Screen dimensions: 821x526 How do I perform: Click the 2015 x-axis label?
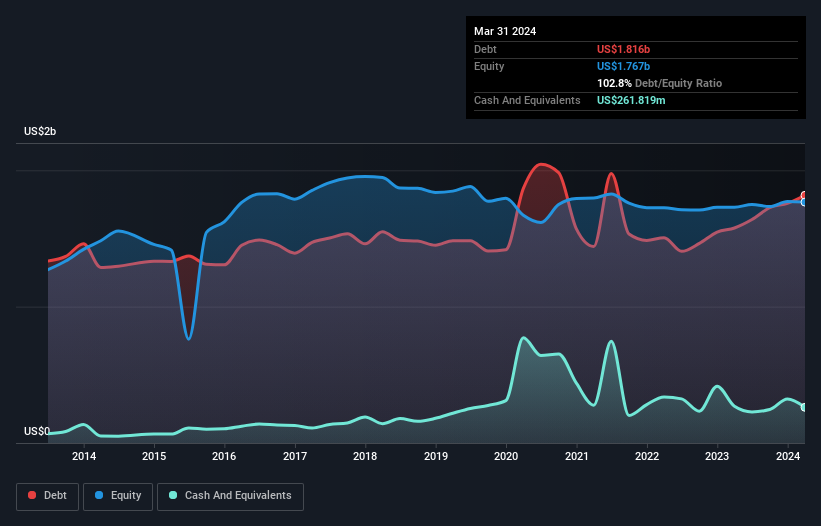(x=154, y=456)
